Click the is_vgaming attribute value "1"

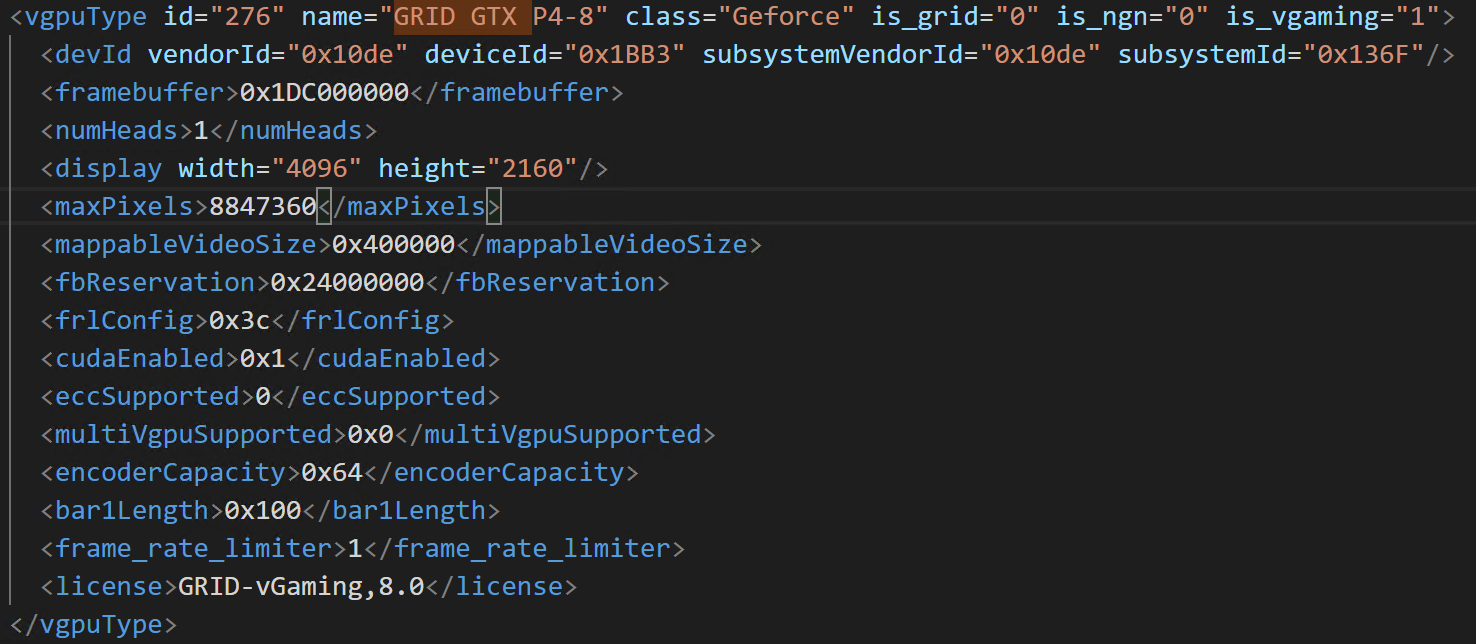click(1415, 16)
